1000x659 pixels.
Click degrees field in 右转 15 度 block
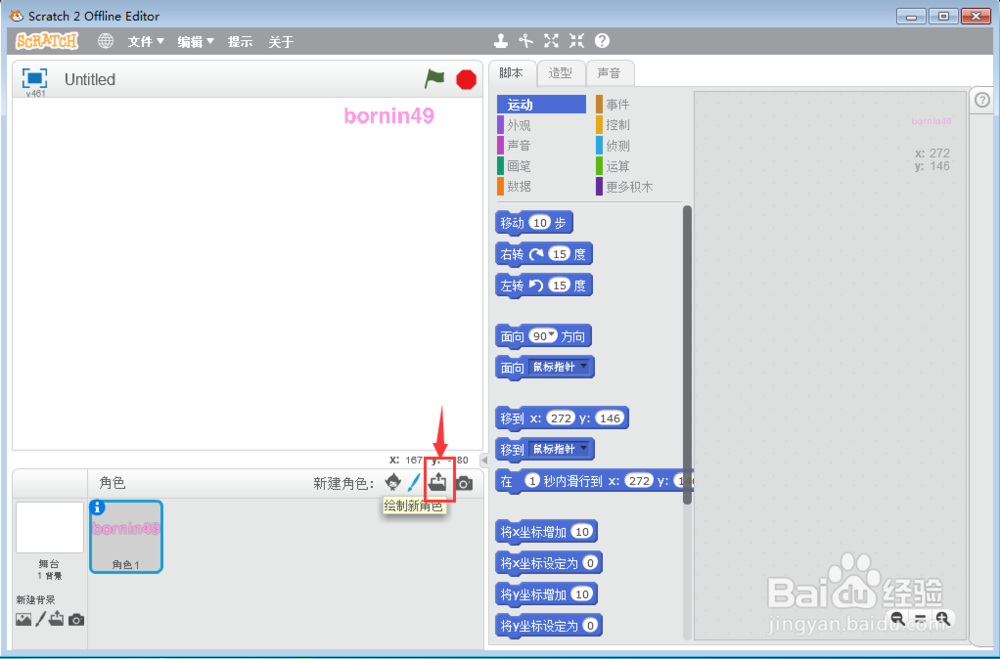coord(560,254)
